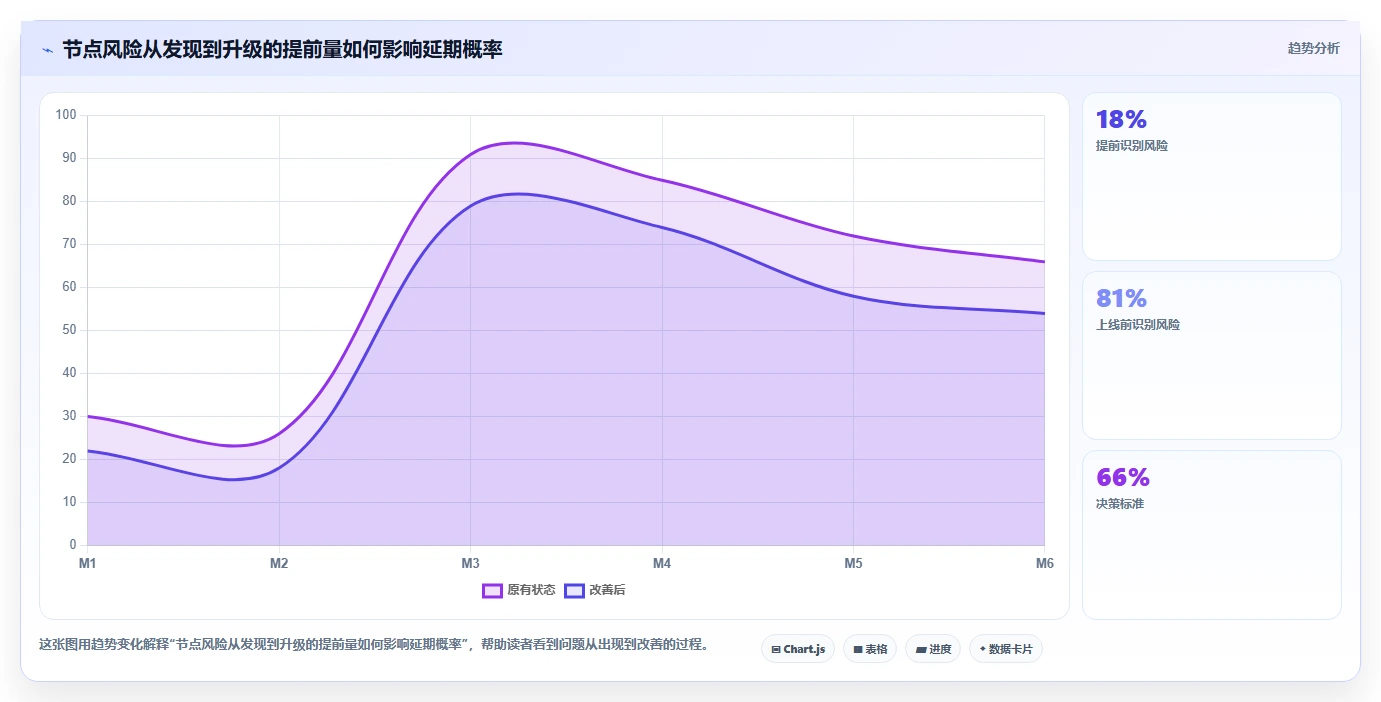
Task: Click the 改善后 blue legend swatch
Action: pyautogui.click(x=574, y=590)
